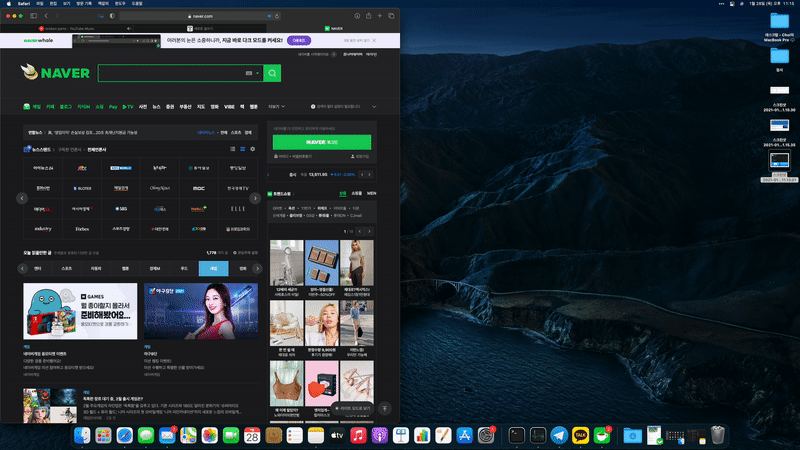Open the on-screen keyboard icon in search box
This screenshot has height=450, width=800.
[249, 73]
